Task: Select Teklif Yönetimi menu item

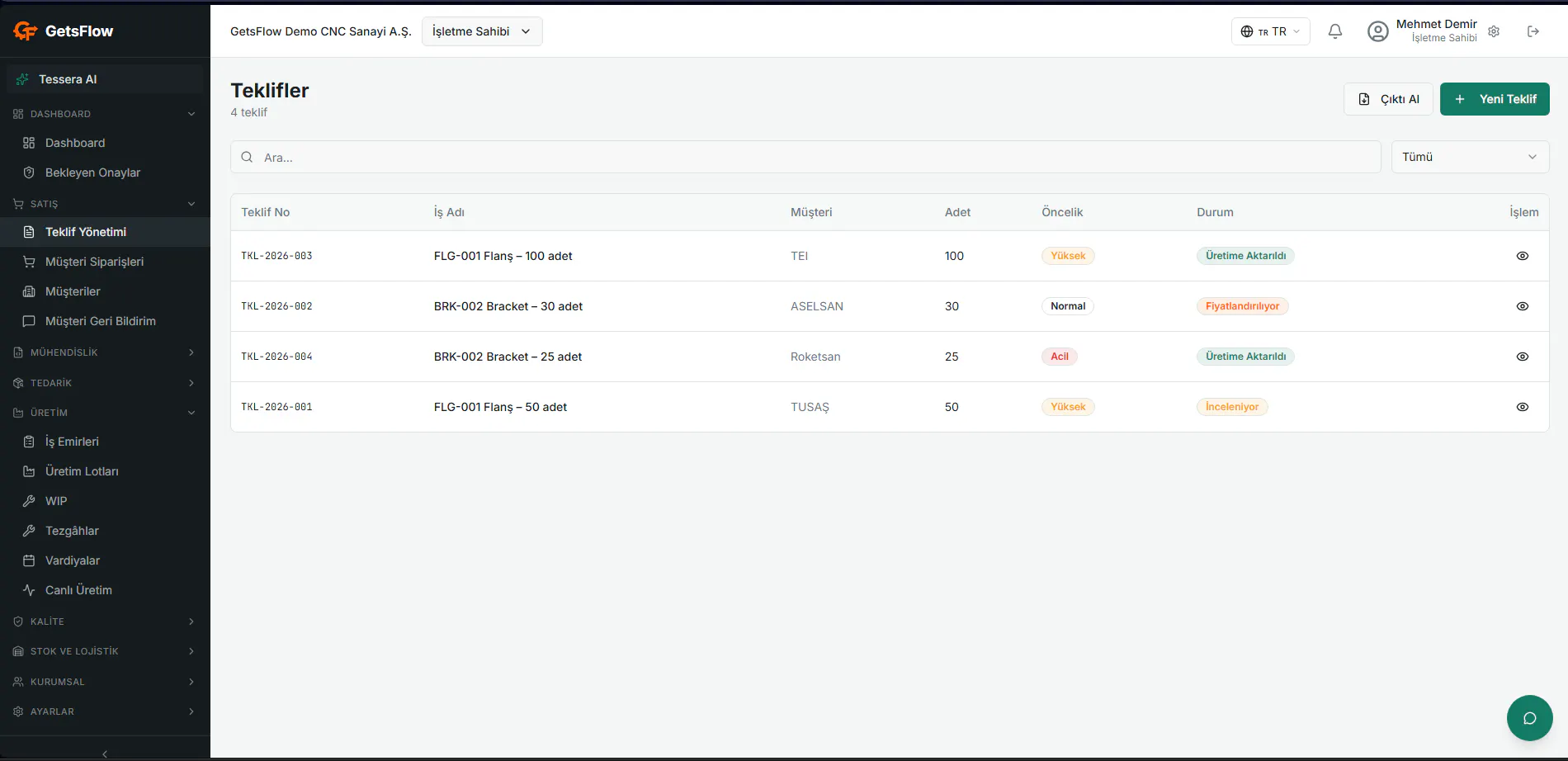Action: click(x=105, y=232)
